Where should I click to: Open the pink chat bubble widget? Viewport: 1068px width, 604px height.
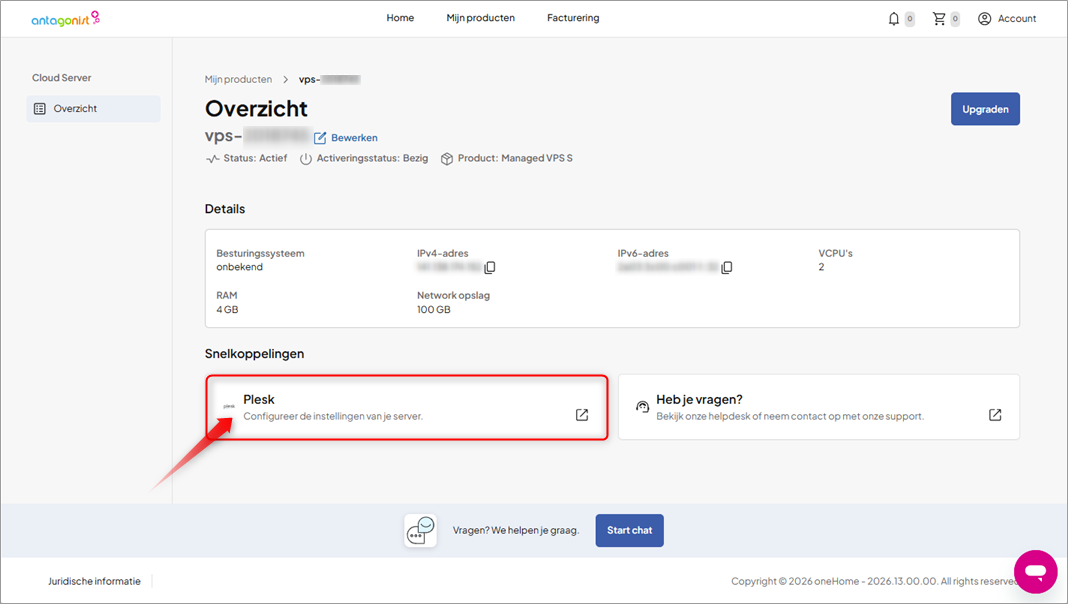[x=1035, y=571]
